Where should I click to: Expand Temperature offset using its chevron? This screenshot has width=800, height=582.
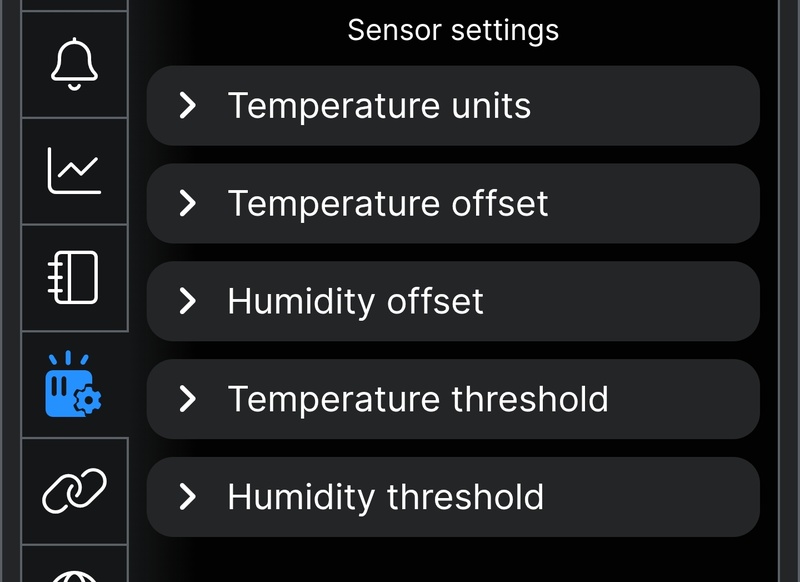(x=187, y=204)
